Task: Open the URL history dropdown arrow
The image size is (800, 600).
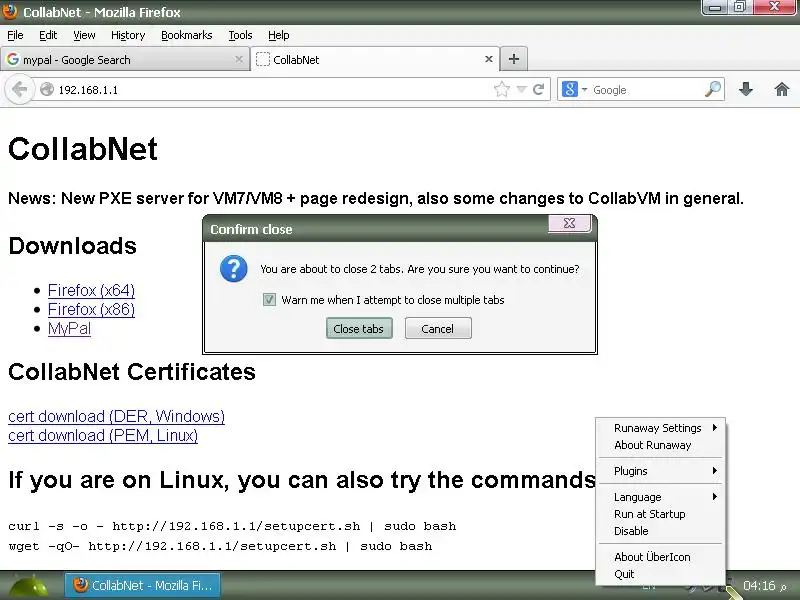Action: coord(521,89)
